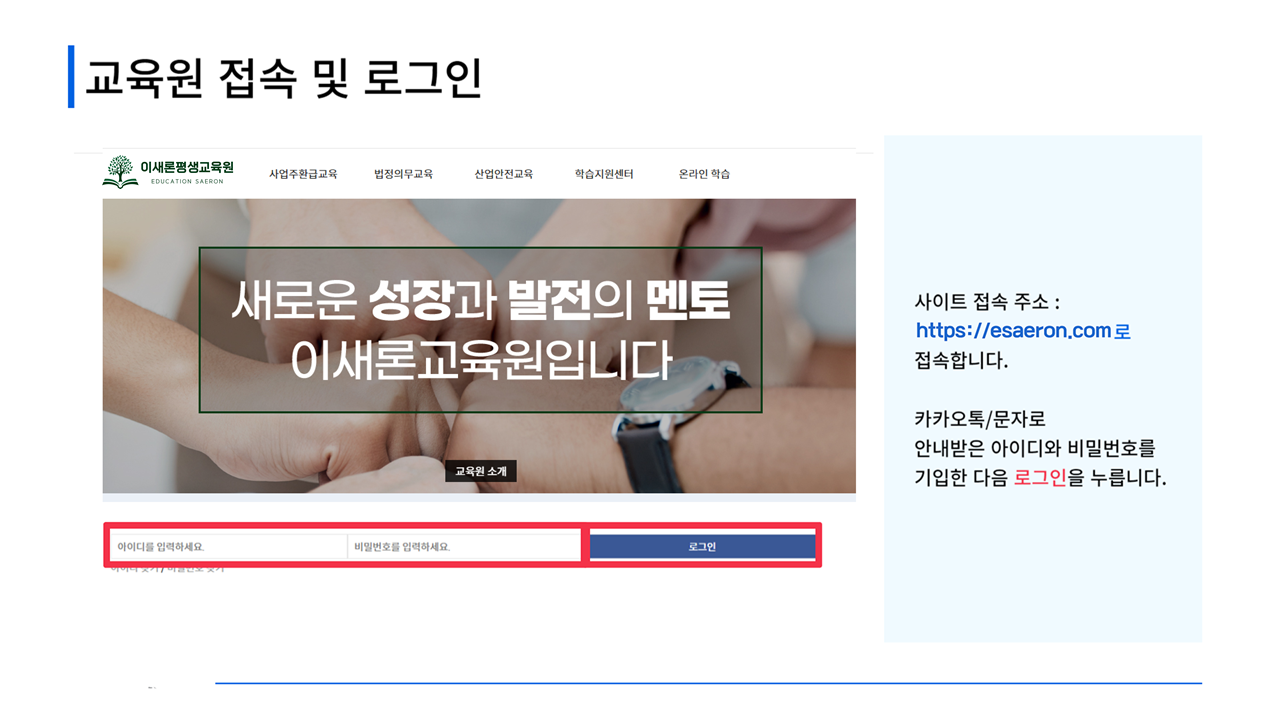Click the 이새론교육원입니다 banner text

(x=480, y=362)
